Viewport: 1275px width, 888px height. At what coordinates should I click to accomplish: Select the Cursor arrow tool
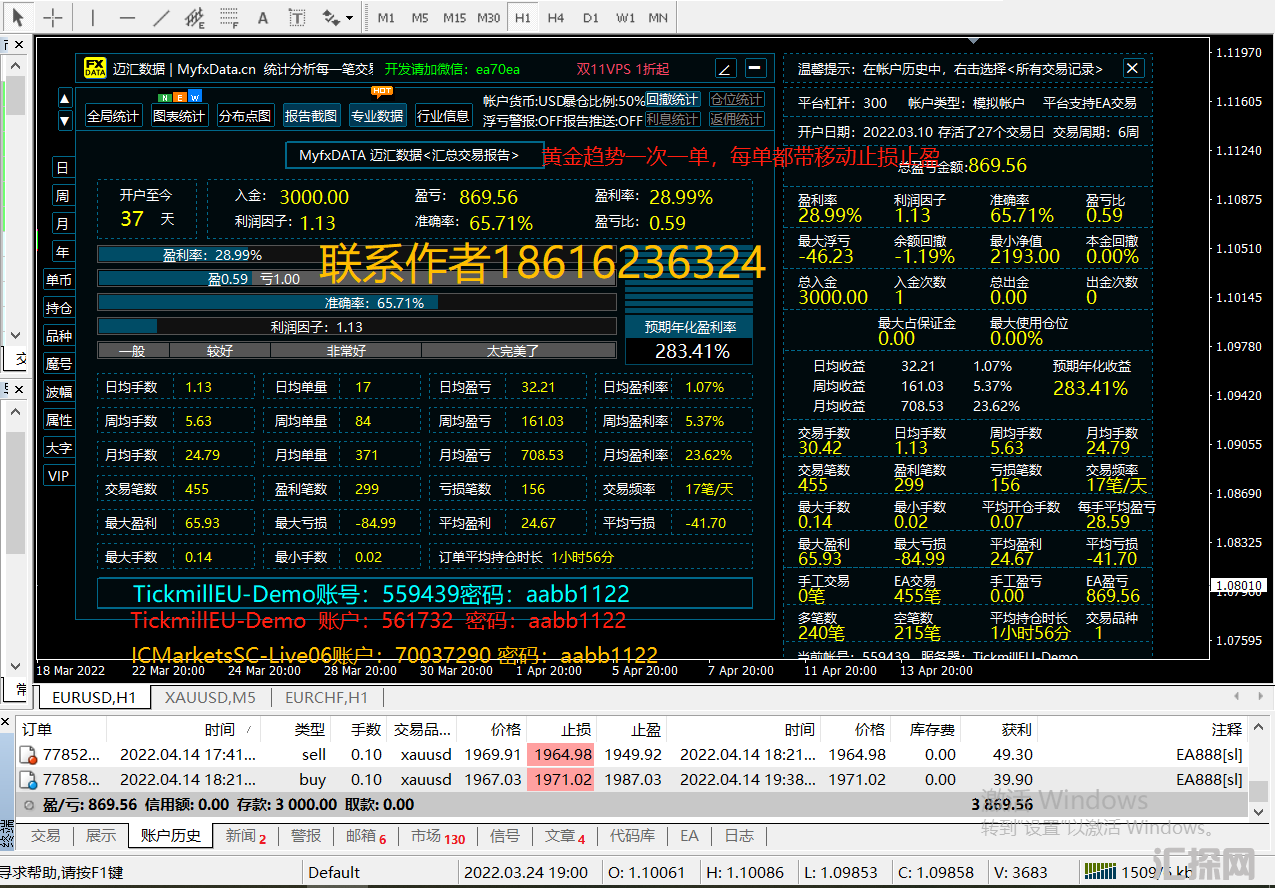tap(18, 18)
